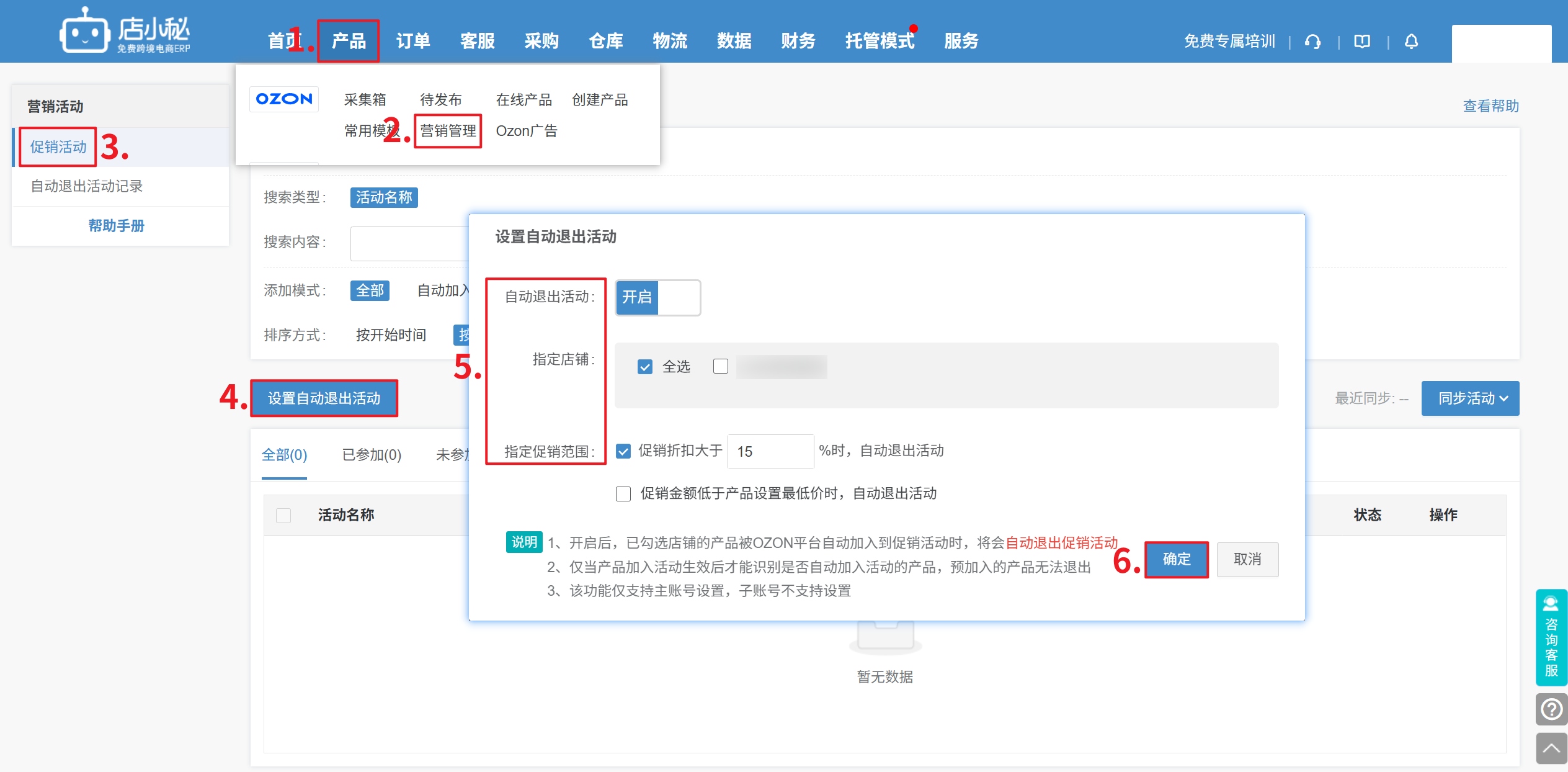Click the question mark help icon
This screenshot has height=772, width=1568.
pos(1551,709)
